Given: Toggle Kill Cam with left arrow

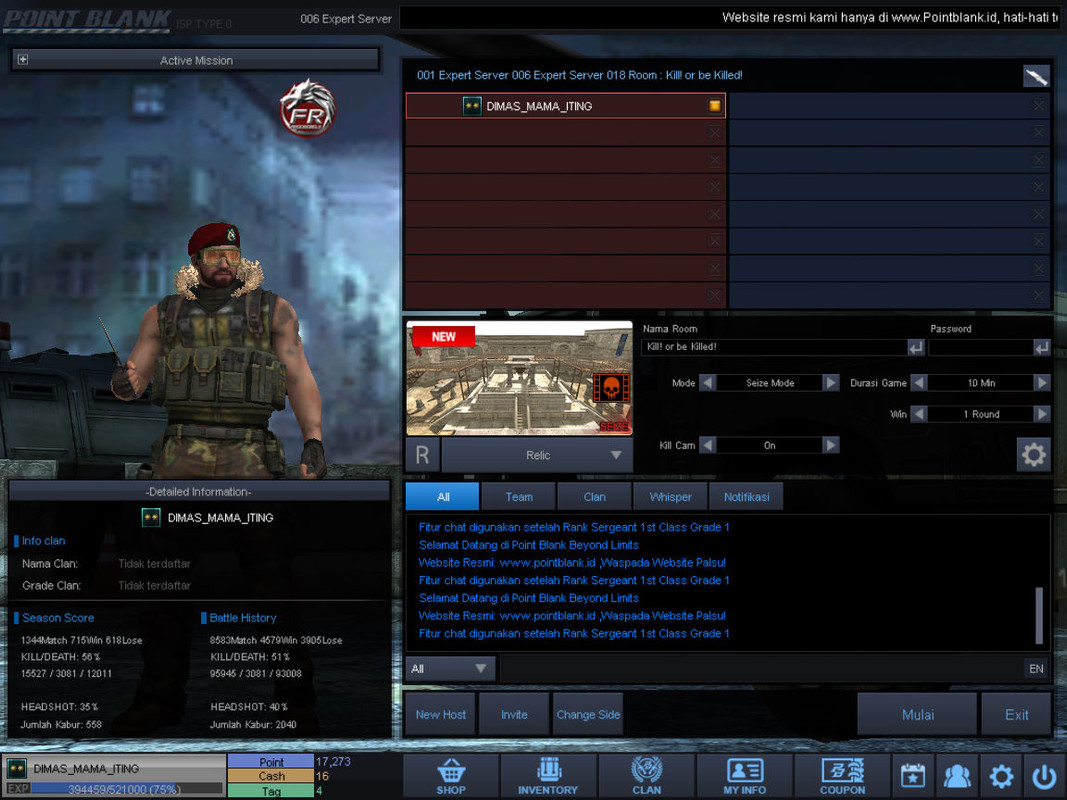Looking at the screenshot, I should coord(708,445).
